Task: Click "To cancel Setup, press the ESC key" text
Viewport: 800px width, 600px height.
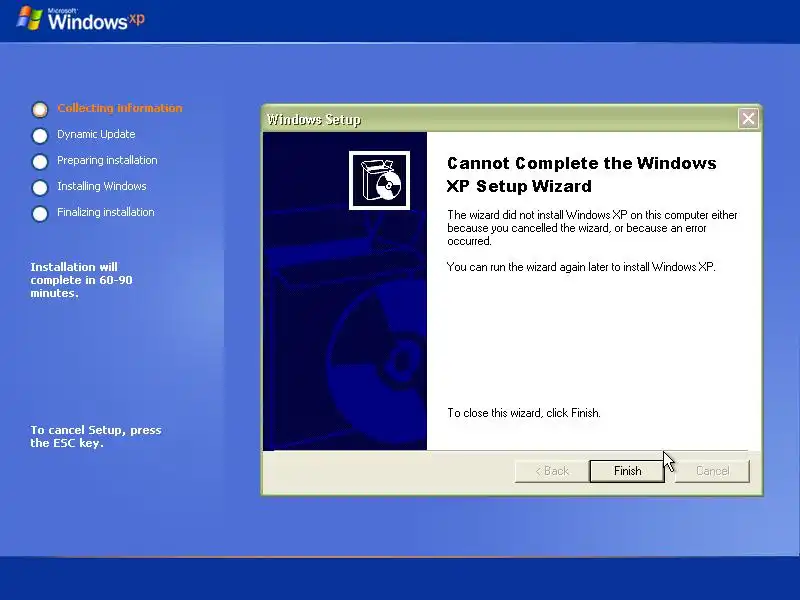Action: [95, 436]
